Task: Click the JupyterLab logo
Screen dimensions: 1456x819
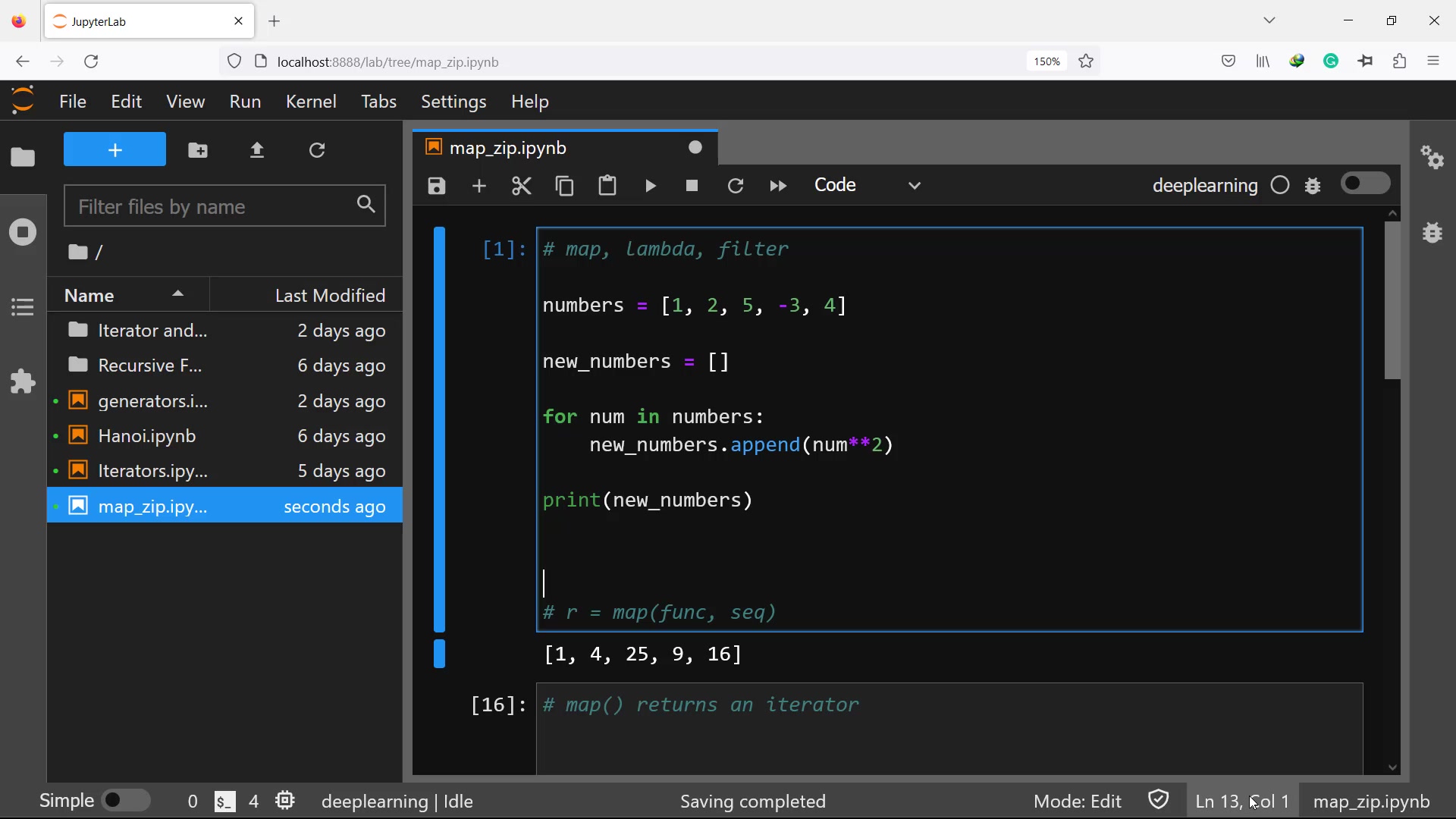Action: pos(23,100)
